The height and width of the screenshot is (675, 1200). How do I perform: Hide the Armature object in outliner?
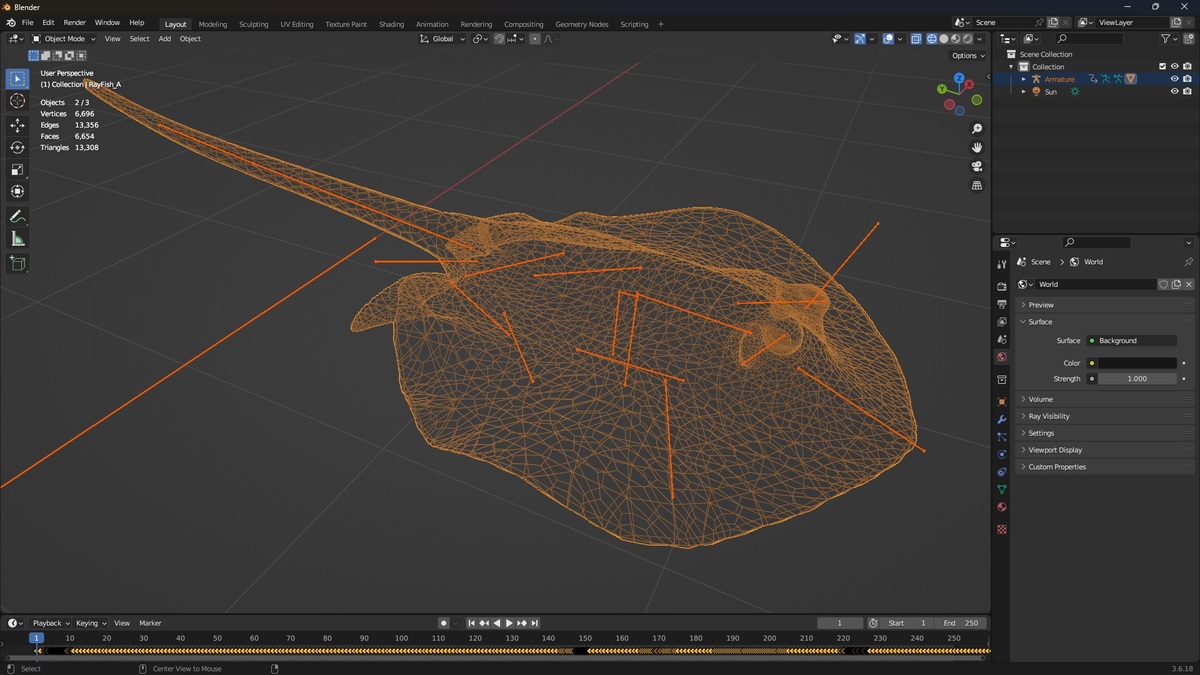pyautogui.click(x=1174, y=79)
